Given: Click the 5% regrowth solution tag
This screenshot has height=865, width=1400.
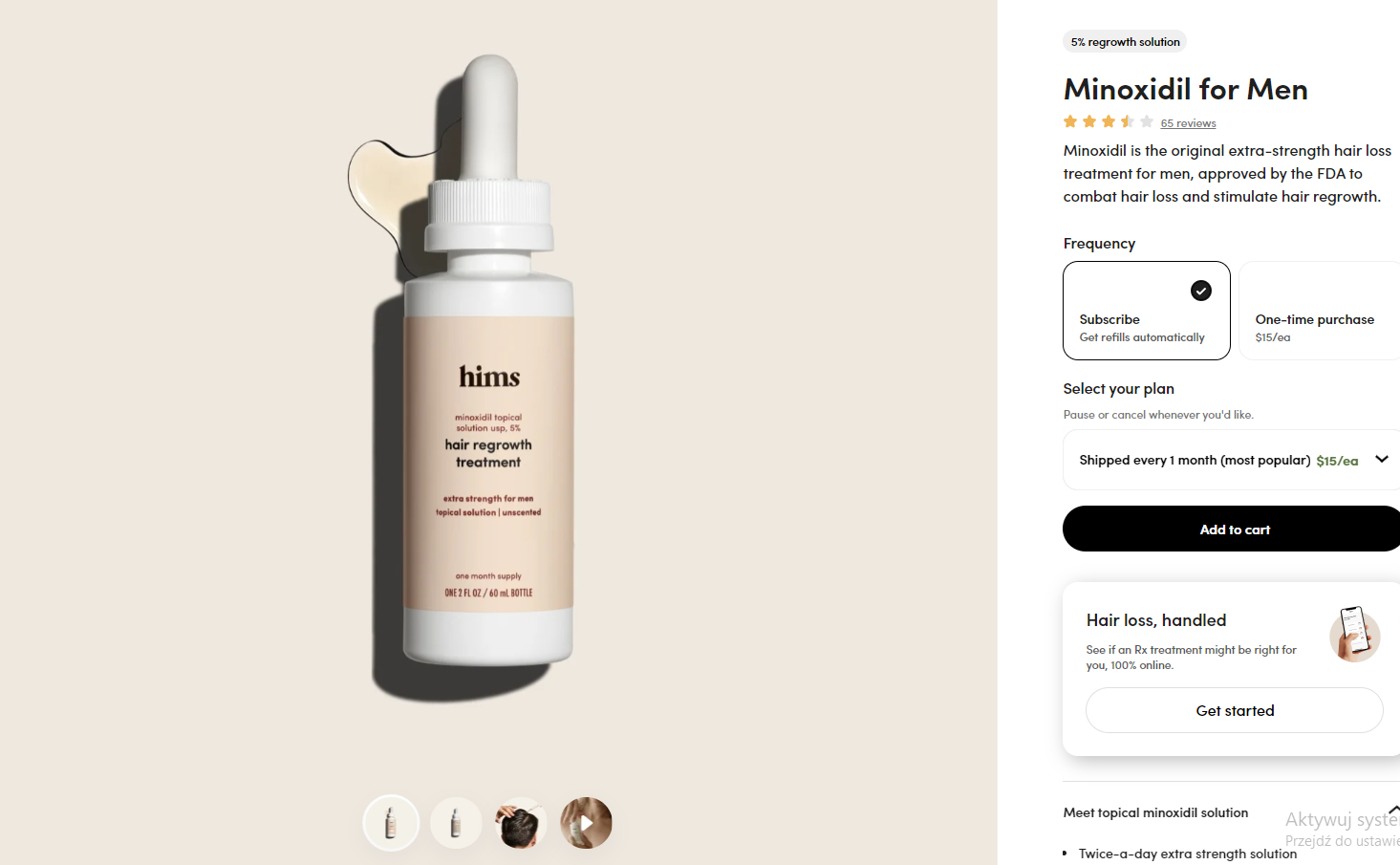Looking at the screenshot, I should tap(1125, 42).
